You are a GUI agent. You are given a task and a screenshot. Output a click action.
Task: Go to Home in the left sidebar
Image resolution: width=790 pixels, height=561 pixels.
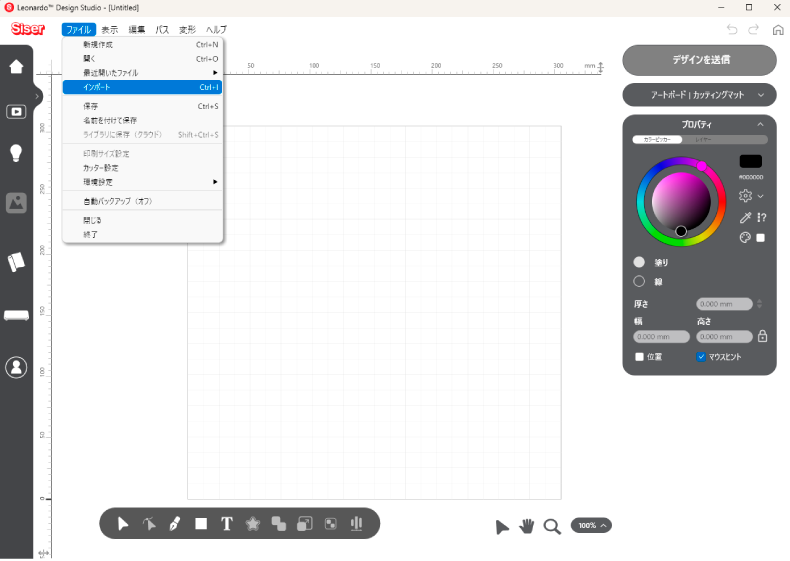[x=16, y=66]
